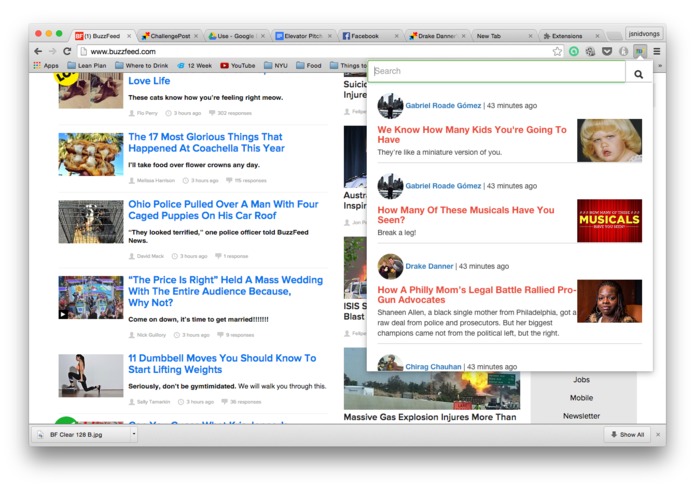Open Food bookmark folder
The height and width of the screenshot is (494, 695).
coord(308,66)
